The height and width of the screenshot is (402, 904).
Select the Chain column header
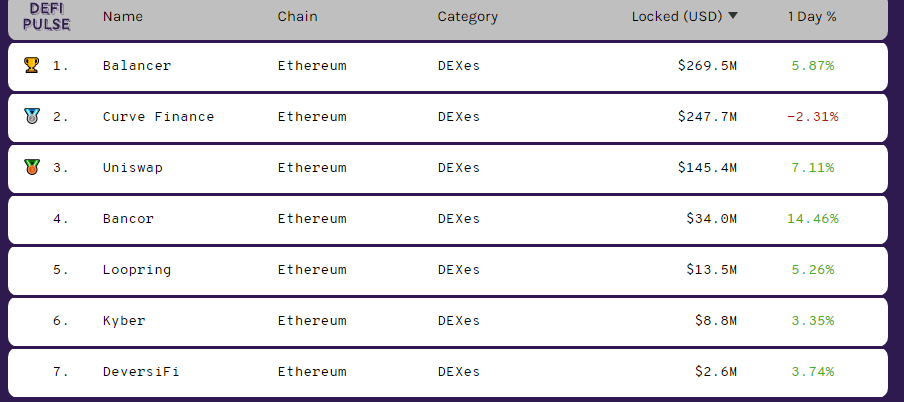pos(297,16)
